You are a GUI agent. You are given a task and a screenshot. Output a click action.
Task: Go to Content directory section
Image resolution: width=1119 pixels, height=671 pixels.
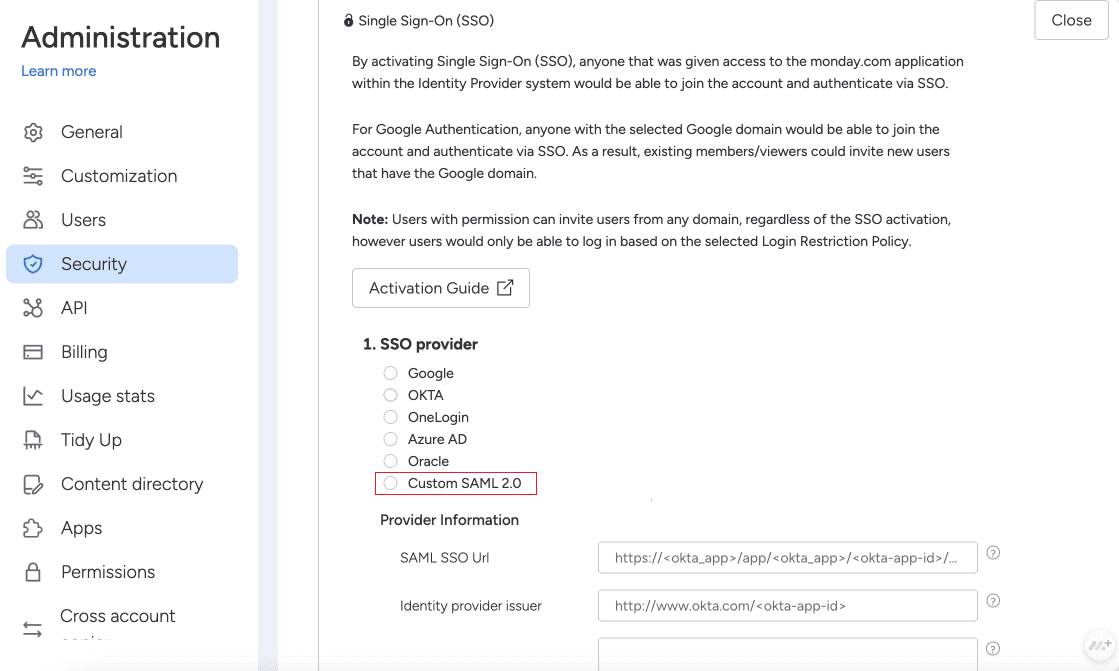tap(131, 484)
